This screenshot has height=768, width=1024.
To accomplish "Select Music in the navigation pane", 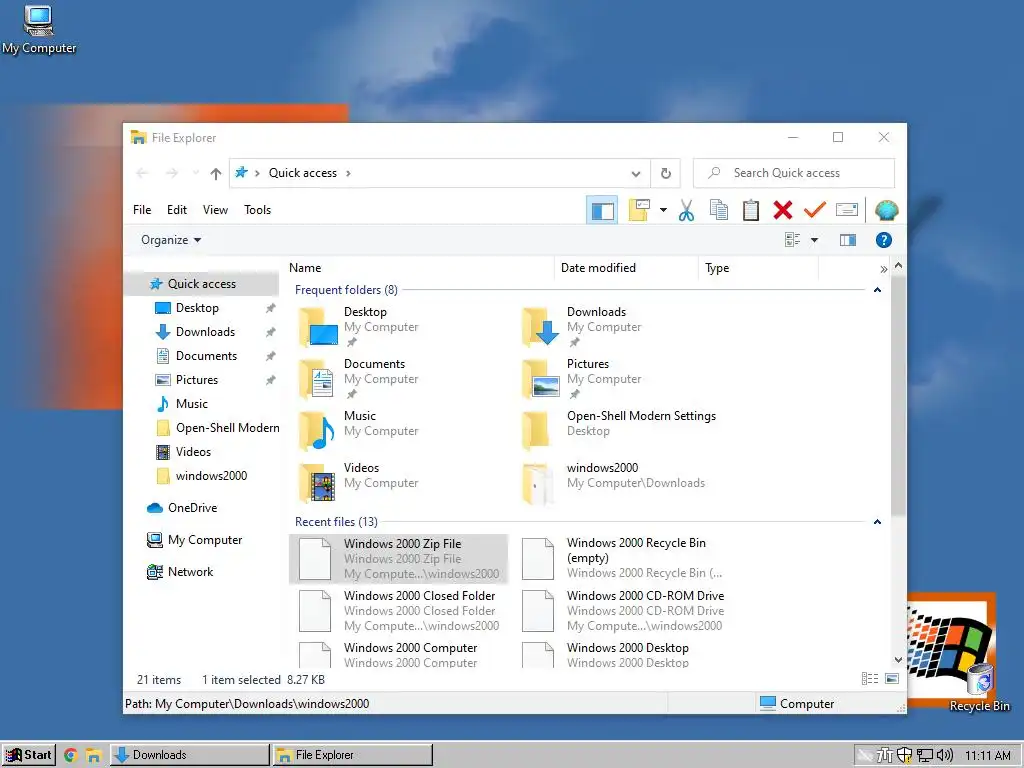I will click(191, 404).
